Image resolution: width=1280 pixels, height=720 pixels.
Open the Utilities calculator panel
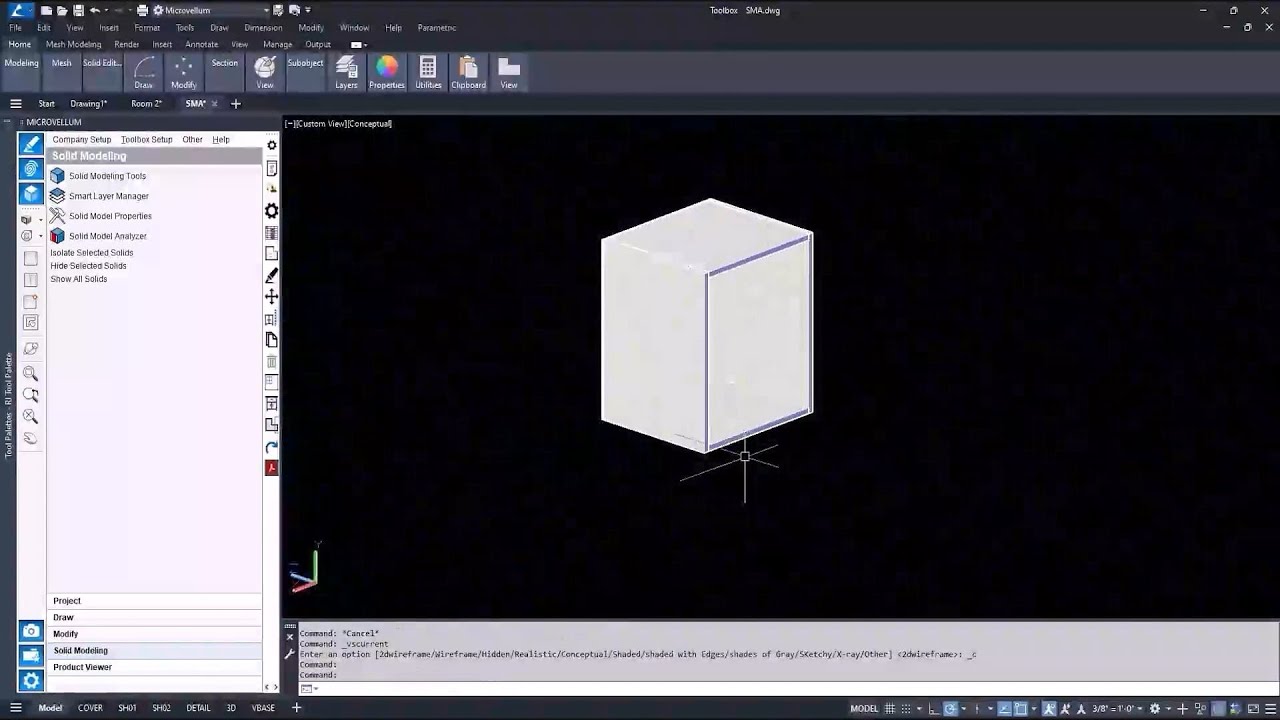(x=428, y=72)
